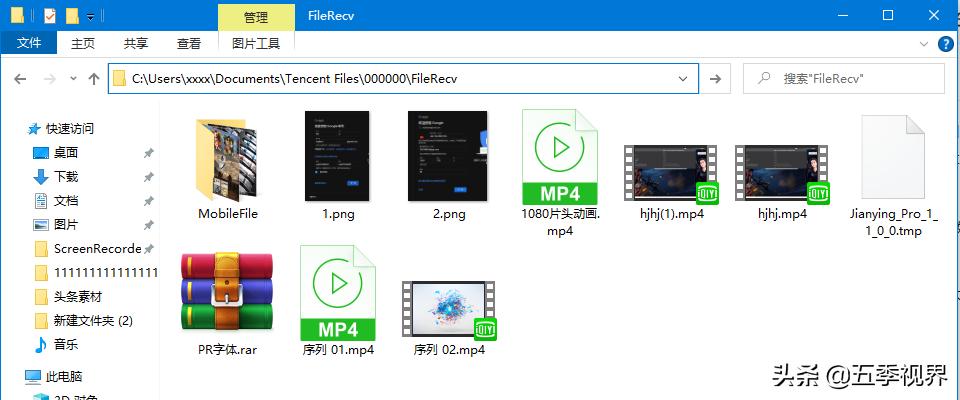Expand the ribbon with the chevron
This screenshot has height=400, width=960.
pyautogui.click(x=924, y=44)
